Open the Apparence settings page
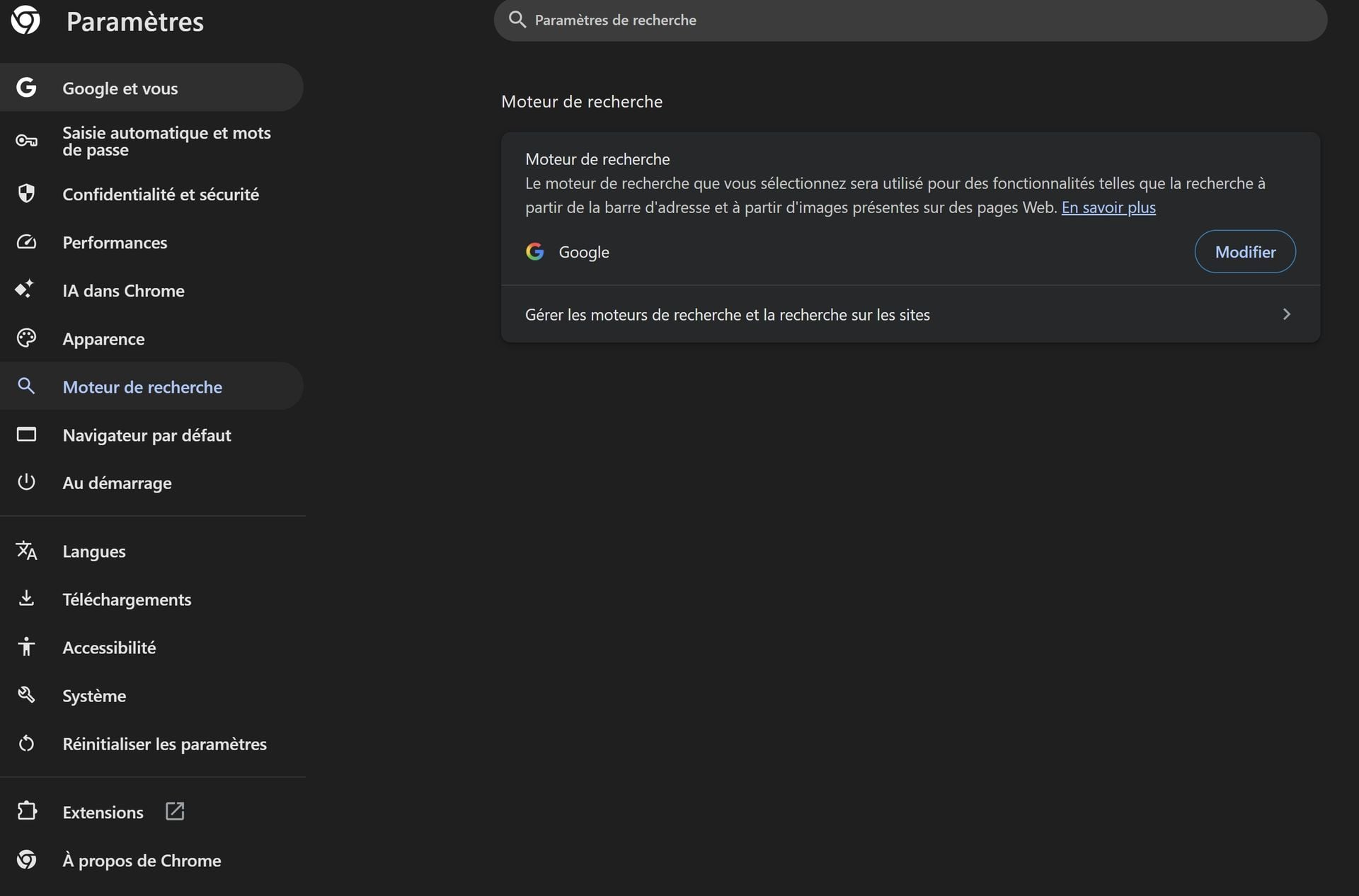Screen dimensions: 1359x896 [x=151, y=338]
